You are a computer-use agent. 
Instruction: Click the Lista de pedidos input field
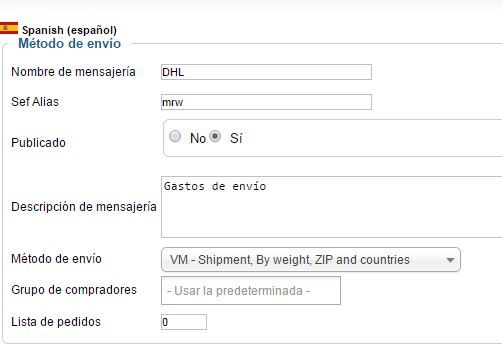184,322
